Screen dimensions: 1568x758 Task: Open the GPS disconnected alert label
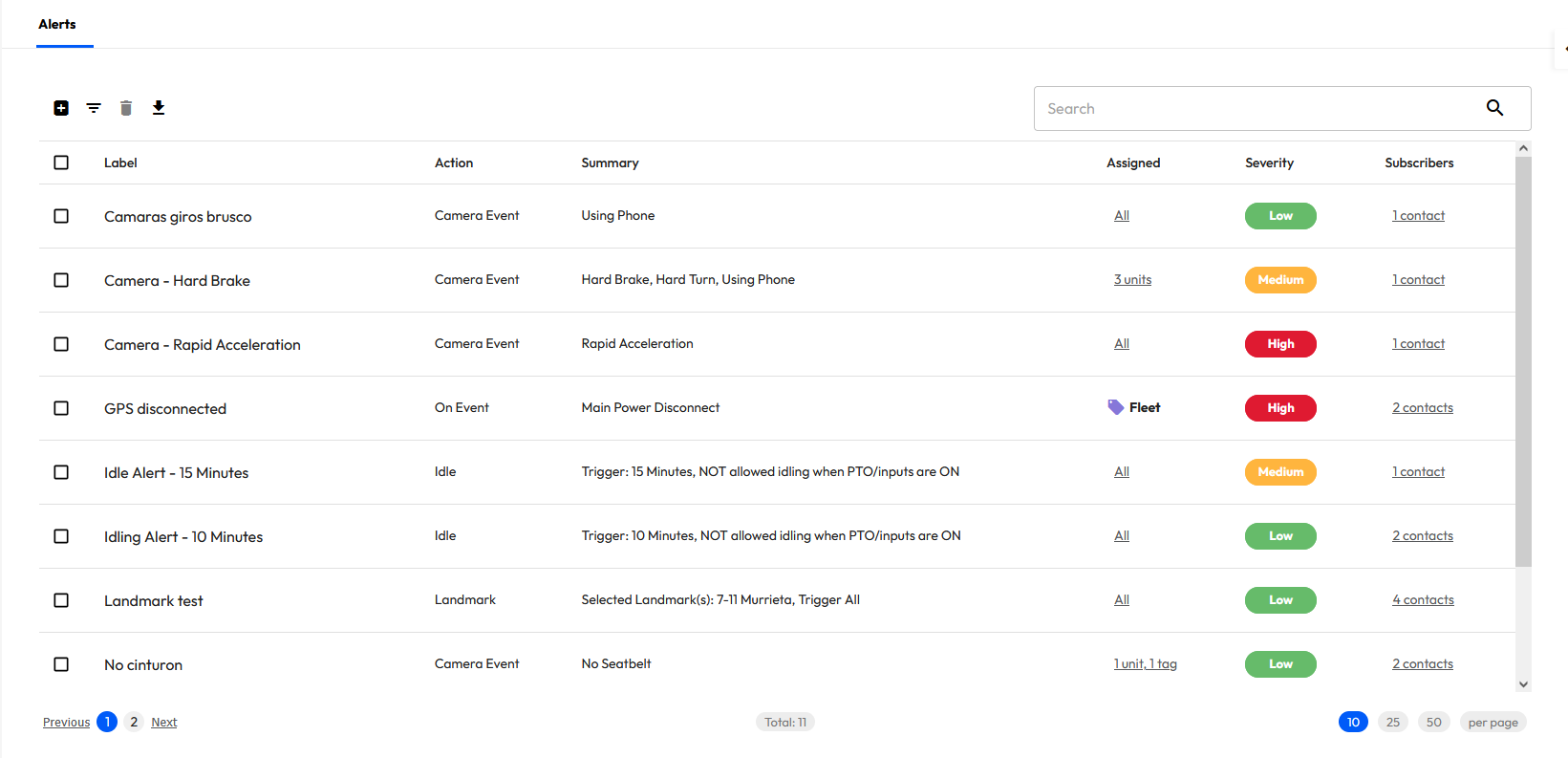[165, 408]
